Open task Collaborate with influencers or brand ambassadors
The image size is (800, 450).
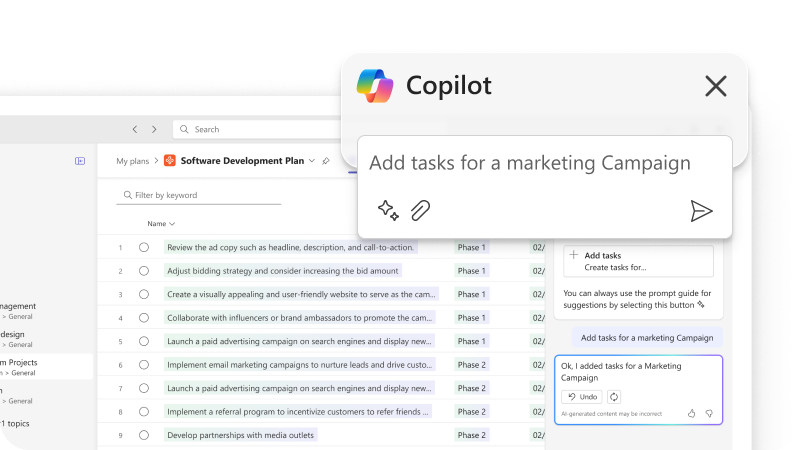click(299, 318)
